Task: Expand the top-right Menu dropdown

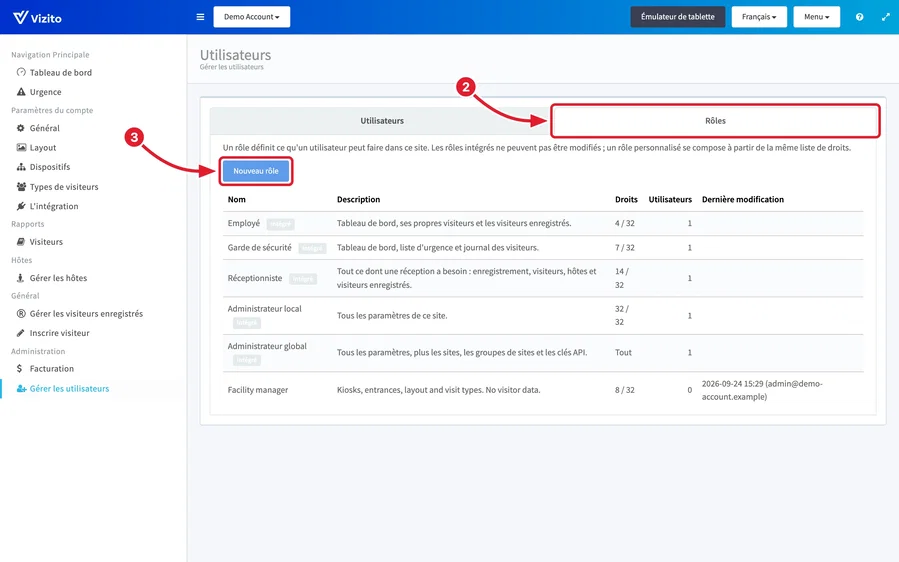Action: pos(816,17)
